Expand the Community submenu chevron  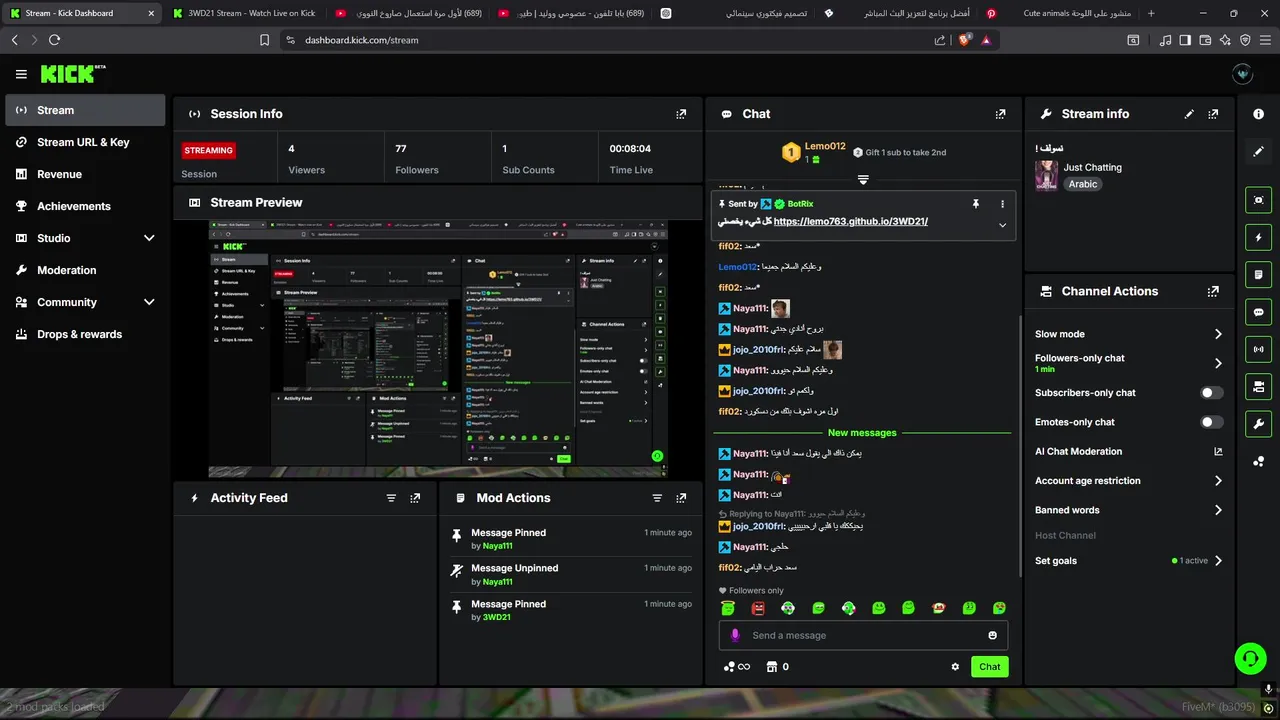click(x=149, y=302)
